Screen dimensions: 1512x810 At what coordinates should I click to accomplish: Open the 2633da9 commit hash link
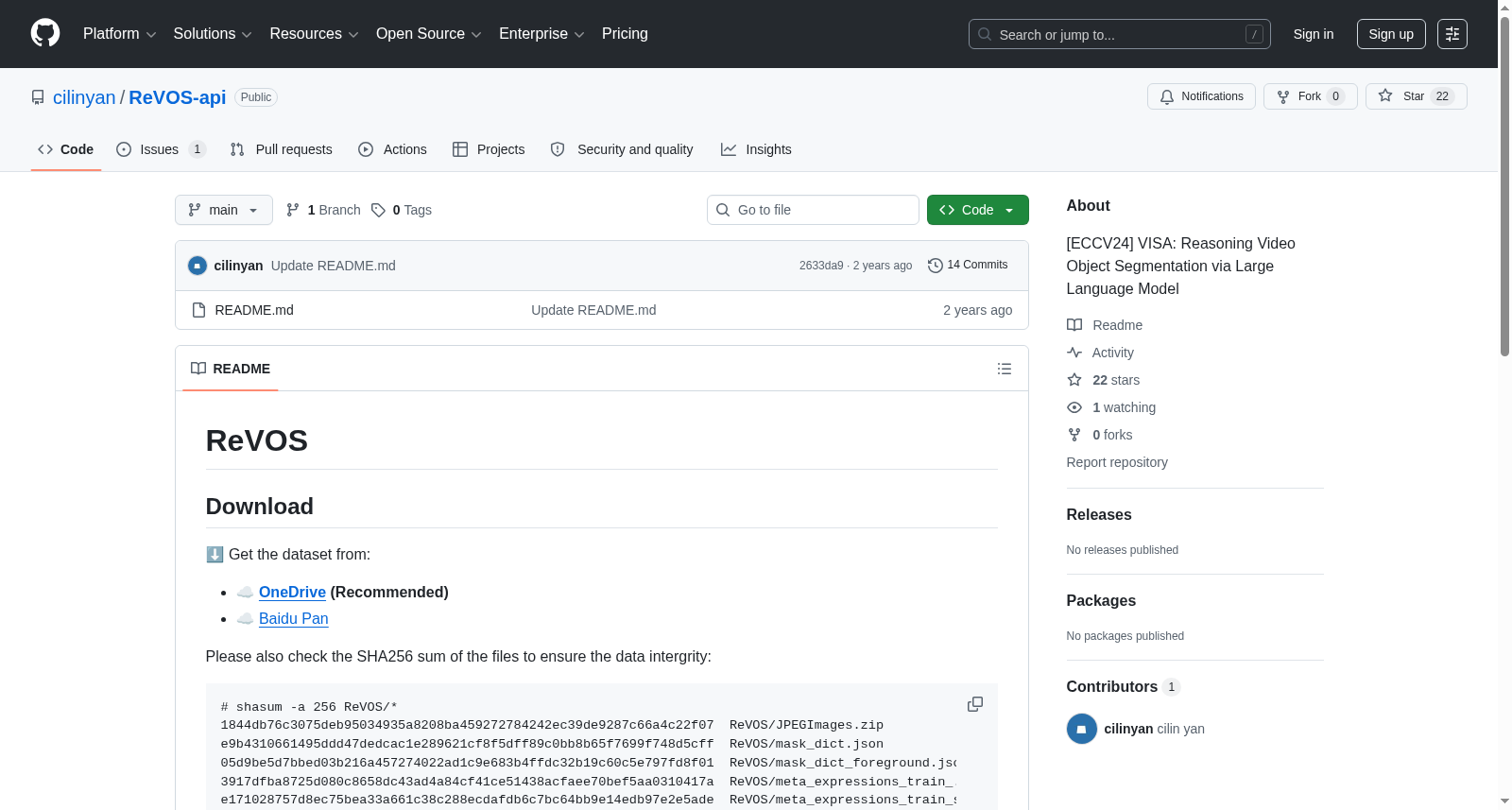point(821,266)
